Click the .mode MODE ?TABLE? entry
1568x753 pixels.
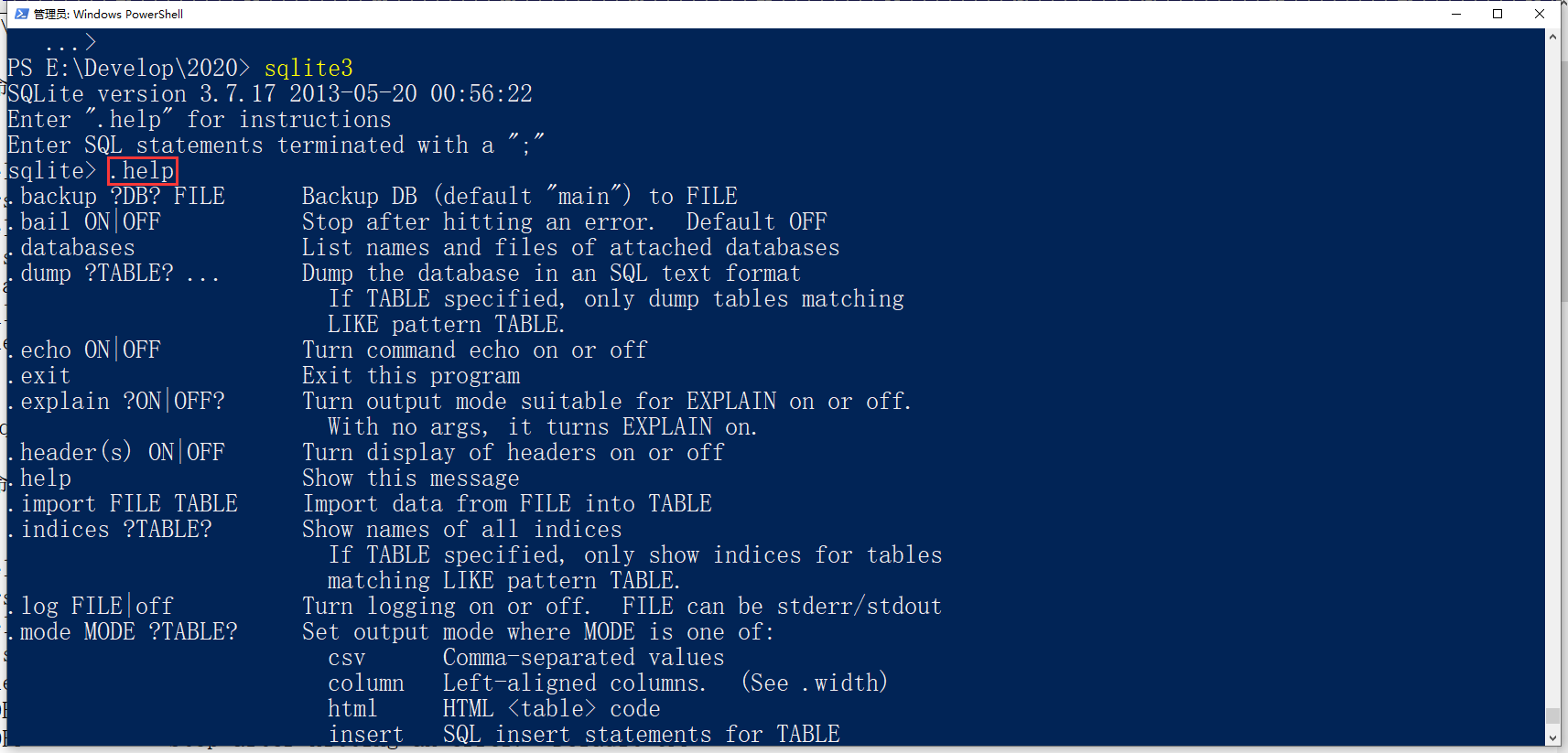coord(124,632)
